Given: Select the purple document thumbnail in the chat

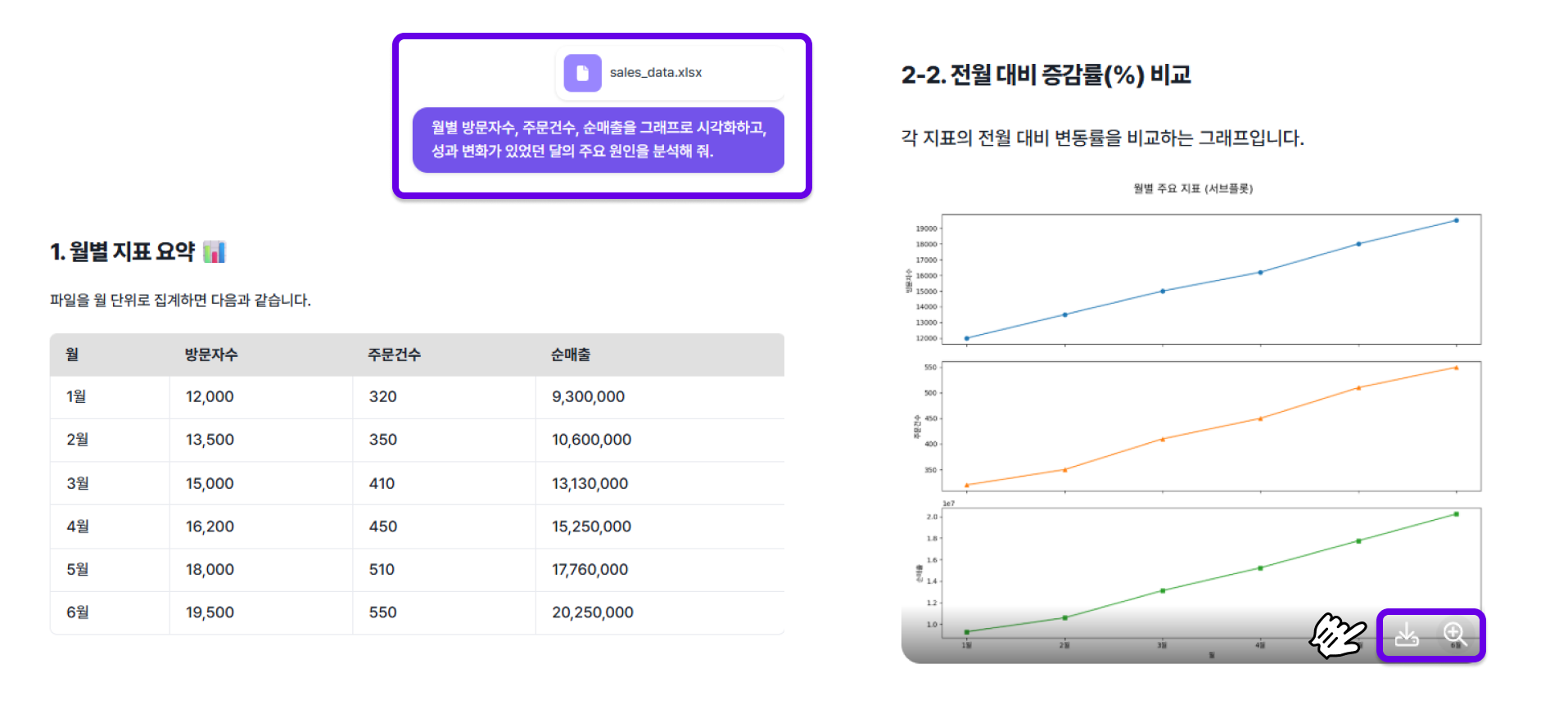Looking at the screenshot, I should [582, 72].
